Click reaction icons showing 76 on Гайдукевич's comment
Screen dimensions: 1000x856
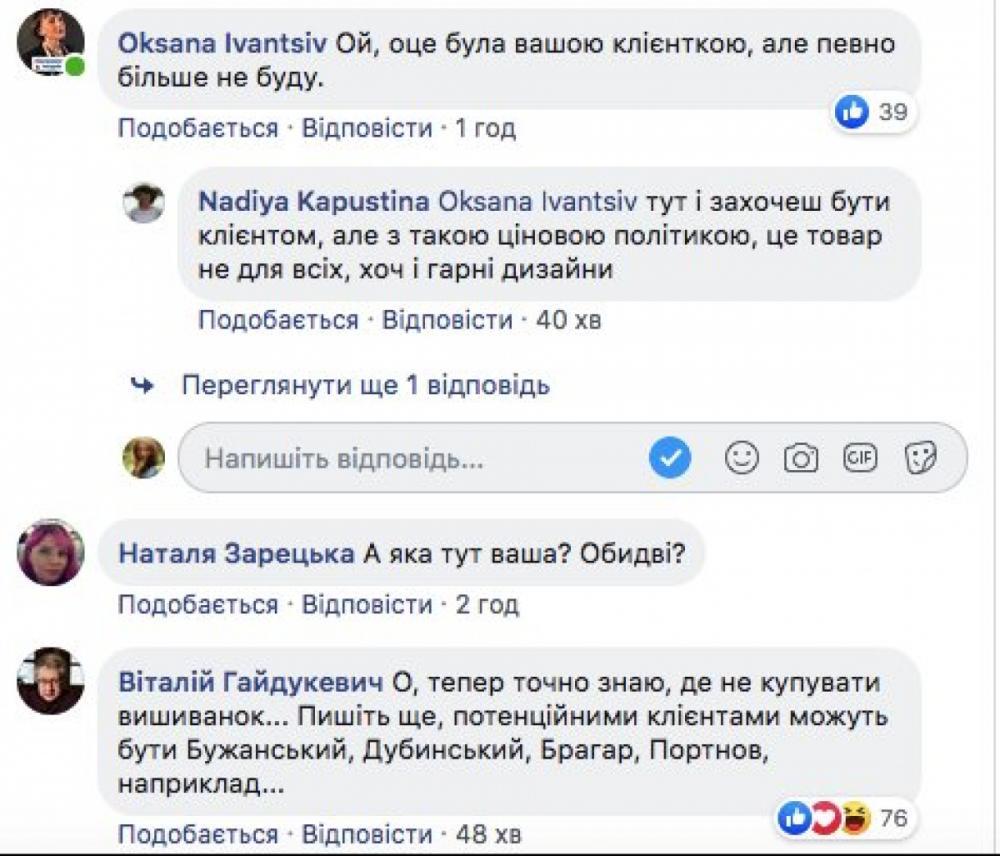coord(824,820)
